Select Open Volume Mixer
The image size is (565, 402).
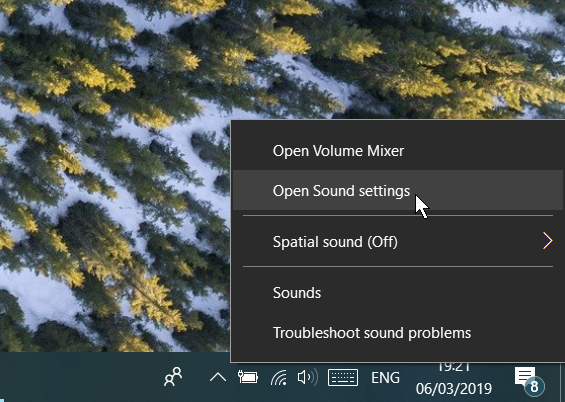[398, 151]
